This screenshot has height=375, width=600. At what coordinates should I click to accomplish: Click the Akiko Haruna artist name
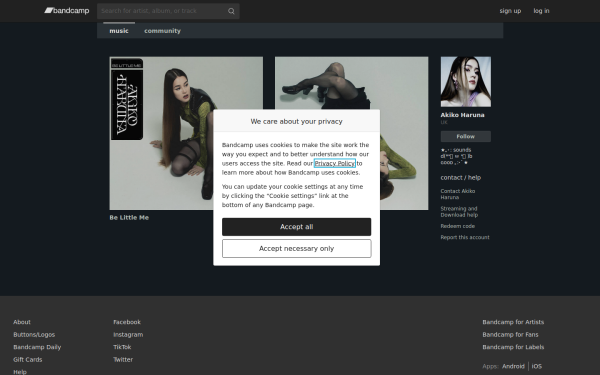coord(462,115)
